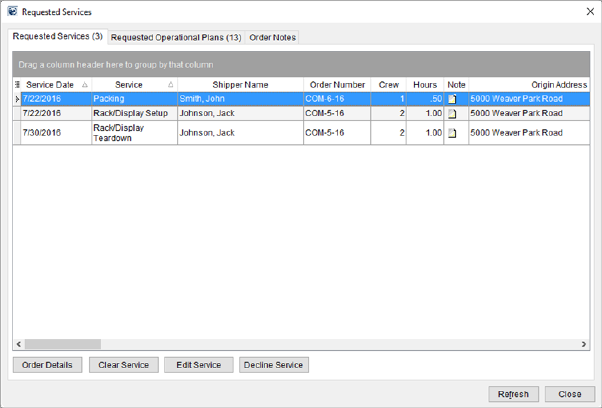Decline the selected service
Screen dimensions: 602x408
(274, 365)
